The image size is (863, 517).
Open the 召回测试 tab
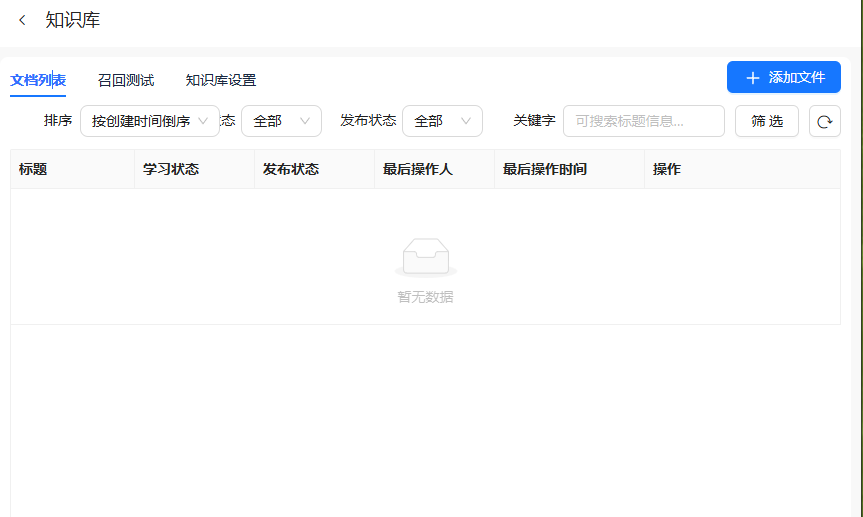[126, 80]
